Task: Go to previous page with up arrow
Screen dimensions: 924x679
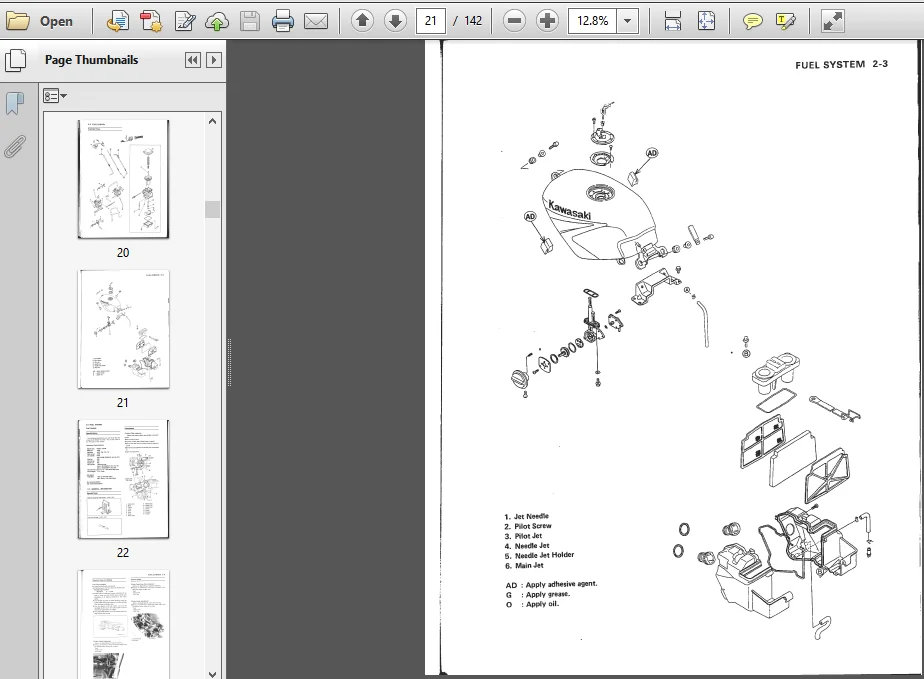Action: click(x=362, y=21)
